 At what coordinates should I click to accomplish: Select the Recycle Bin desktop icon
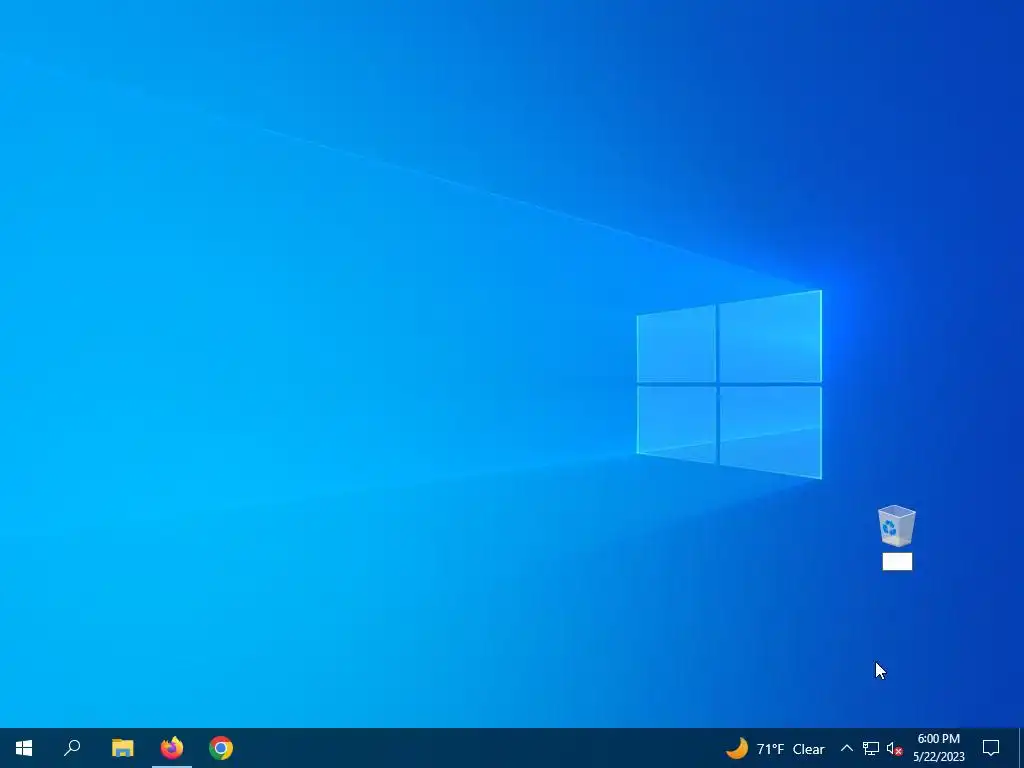point(897,526)
